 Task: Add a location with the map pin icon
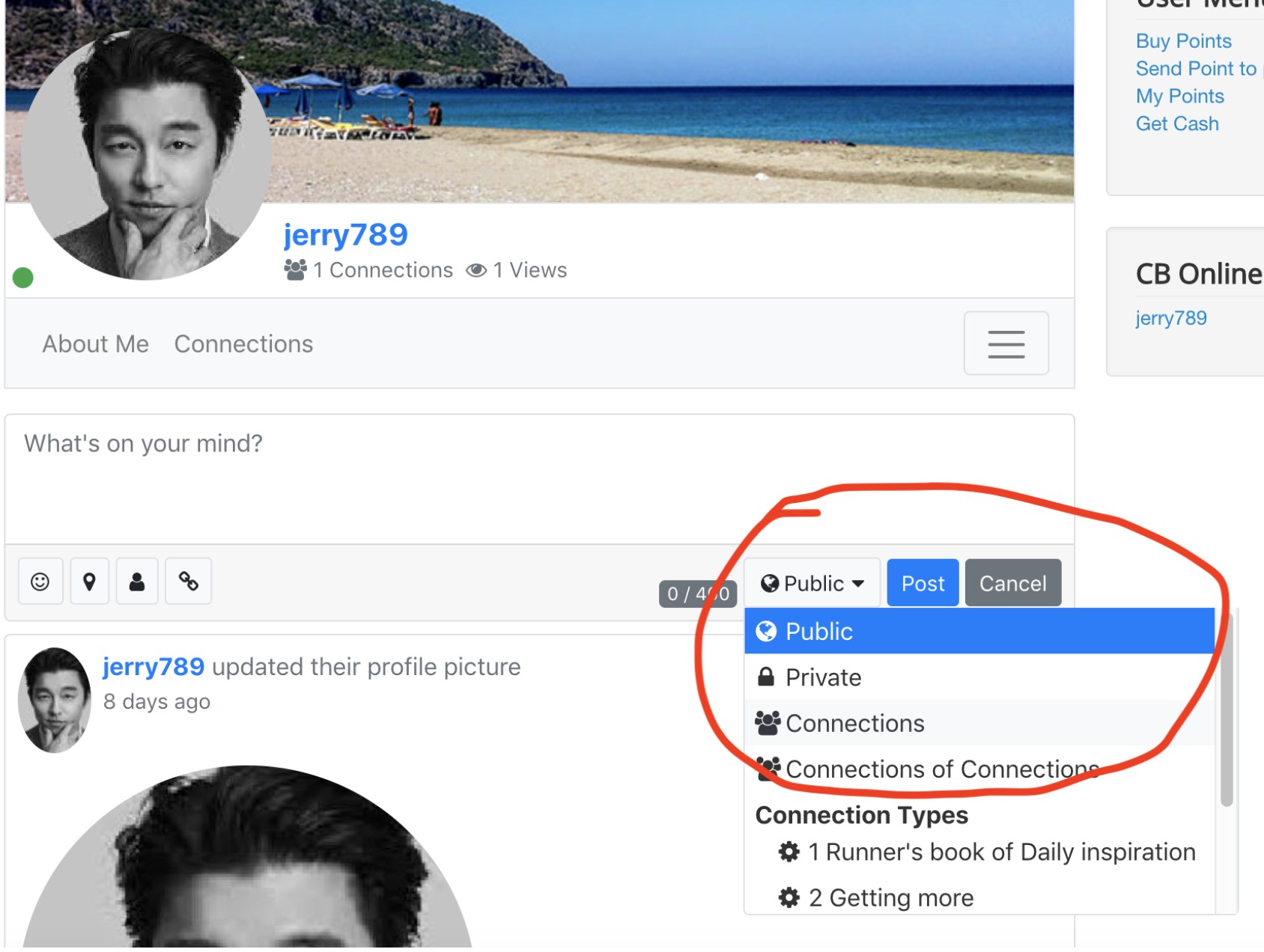pyautogui.click(x=89, y=582)
